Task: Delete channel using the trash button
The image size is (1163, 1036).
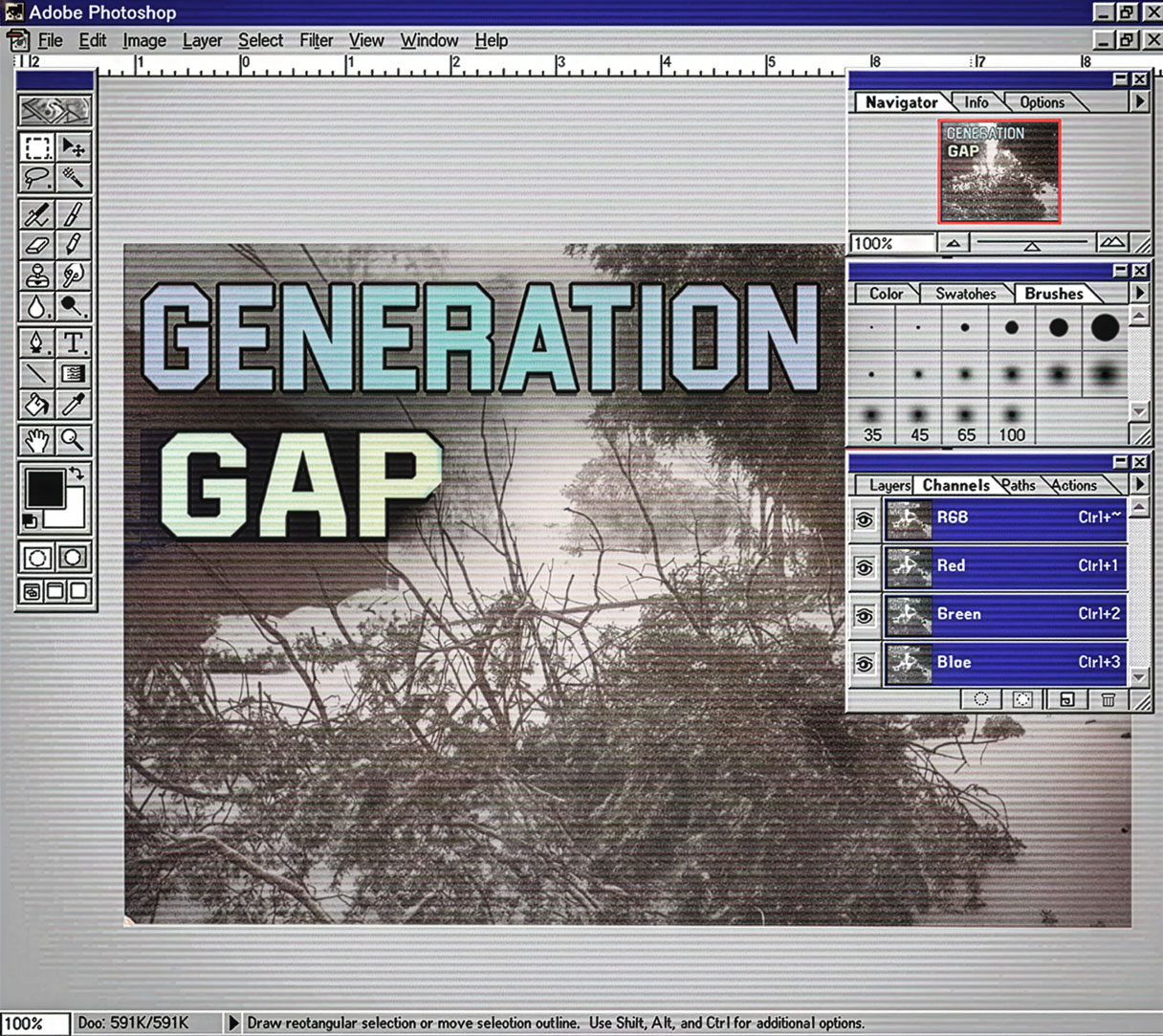Action: (1108, 699)
